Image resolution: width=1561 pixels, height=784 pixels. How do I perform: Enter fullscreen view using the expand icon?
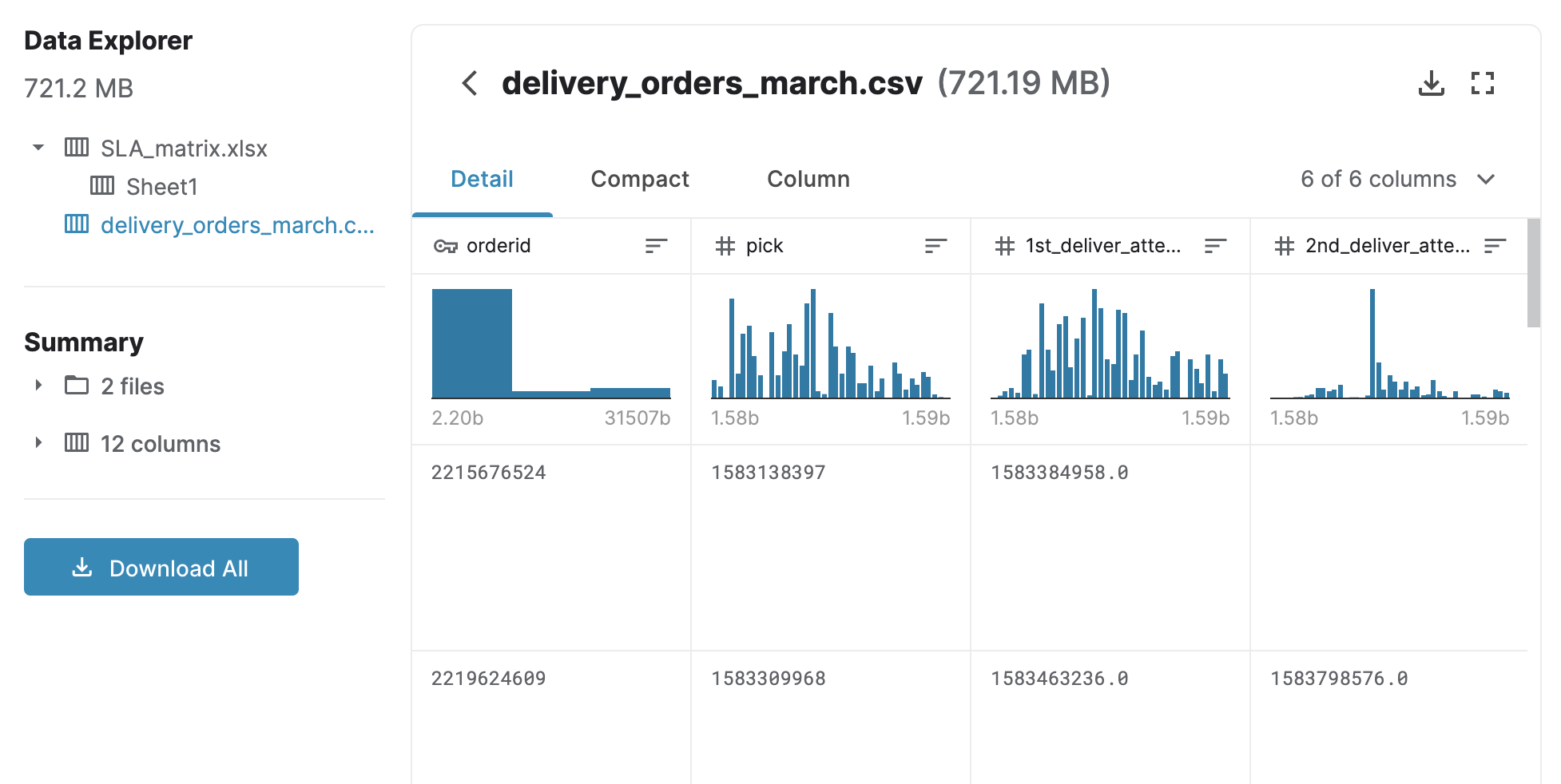point(1483,83)
